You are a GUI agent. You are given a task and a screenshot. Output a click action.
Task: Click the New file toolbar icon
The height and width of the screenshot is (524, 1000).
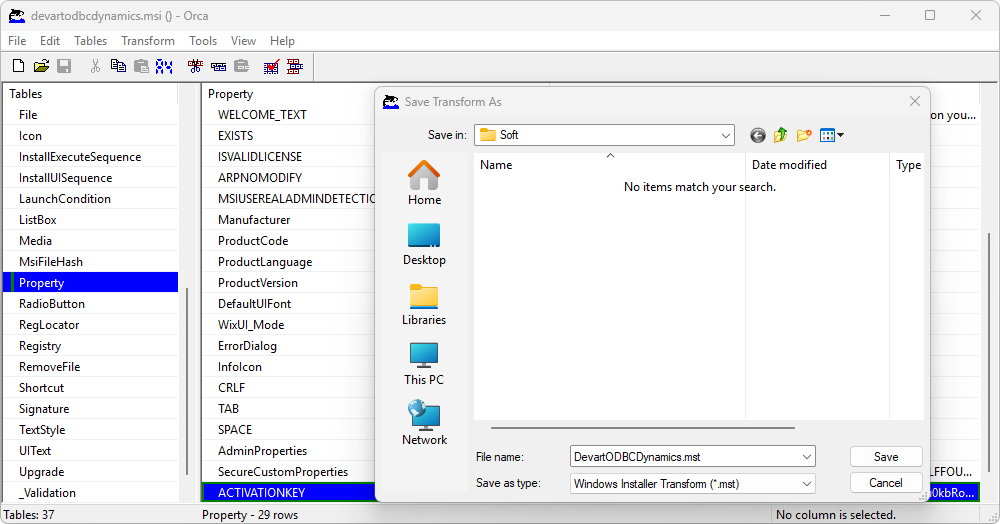18,66
